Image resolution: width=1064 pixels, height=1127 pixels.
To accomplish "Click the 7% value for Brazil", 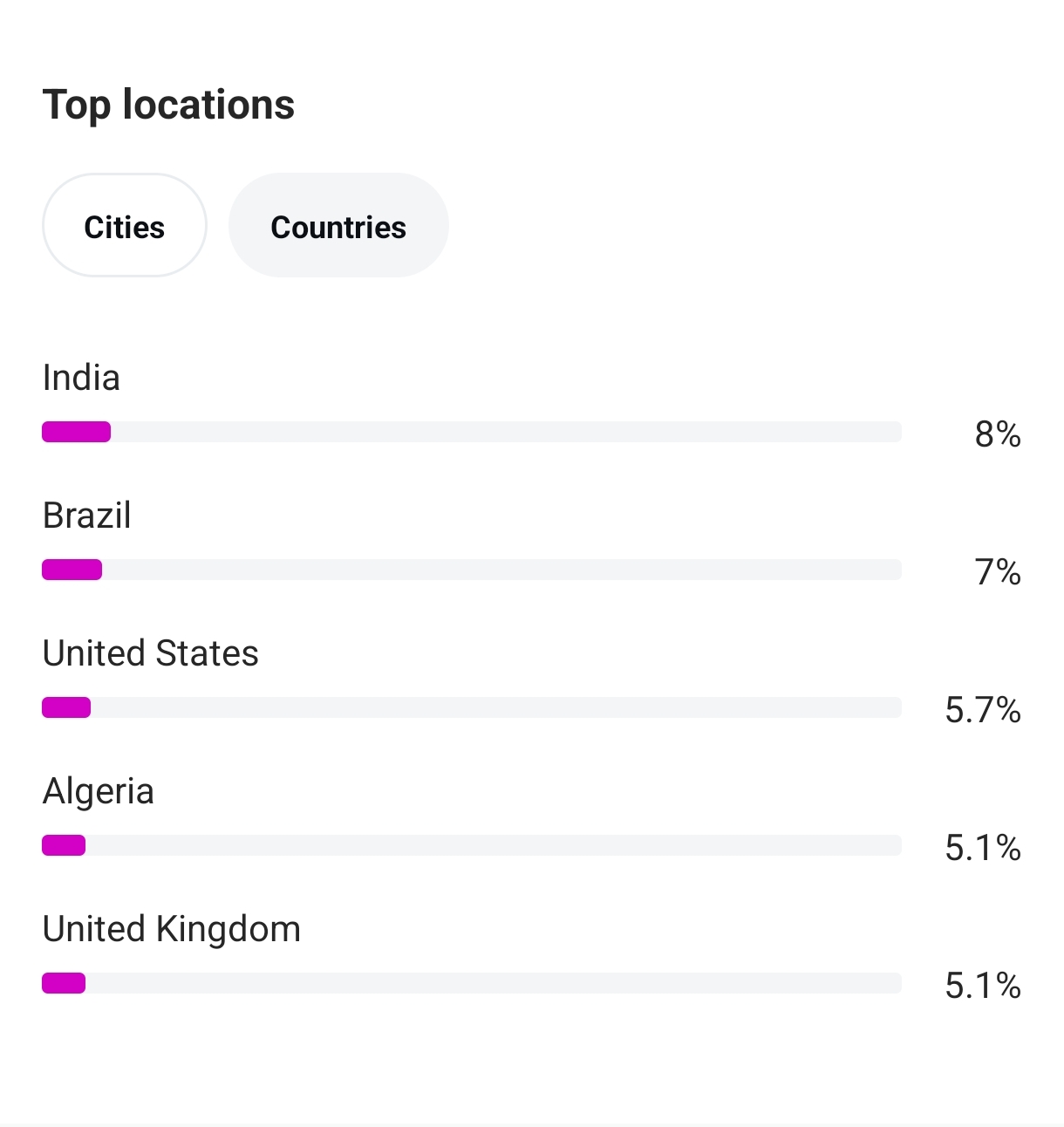I will 998,572.
